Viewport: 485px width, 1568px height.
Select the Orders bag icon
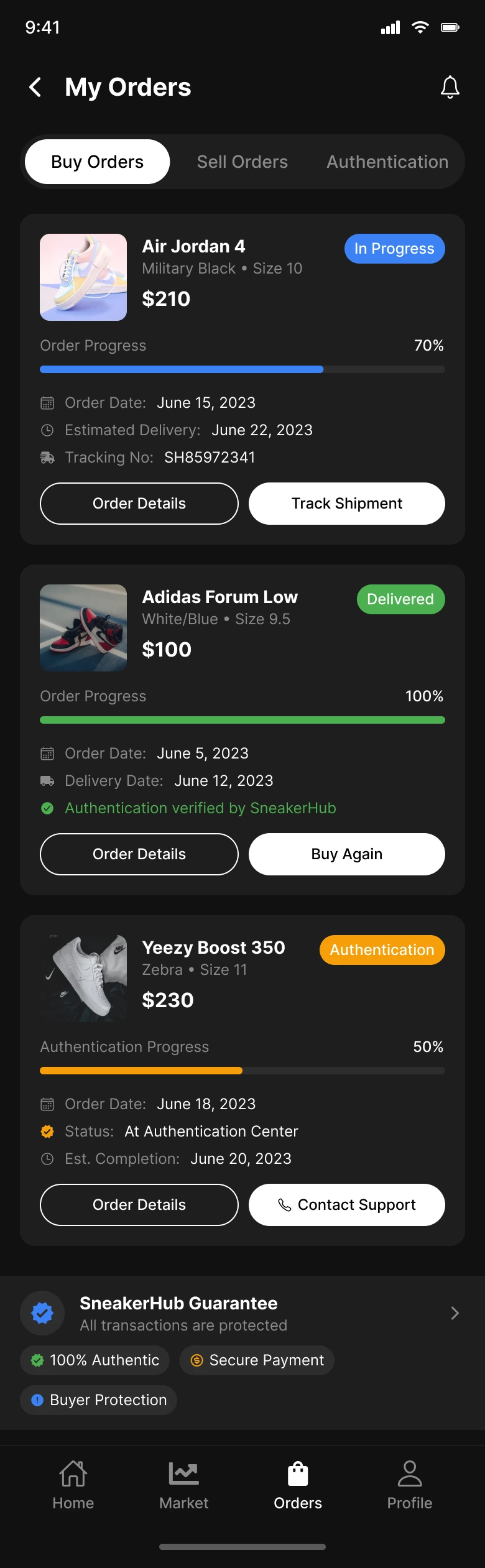coord(298,1474)
